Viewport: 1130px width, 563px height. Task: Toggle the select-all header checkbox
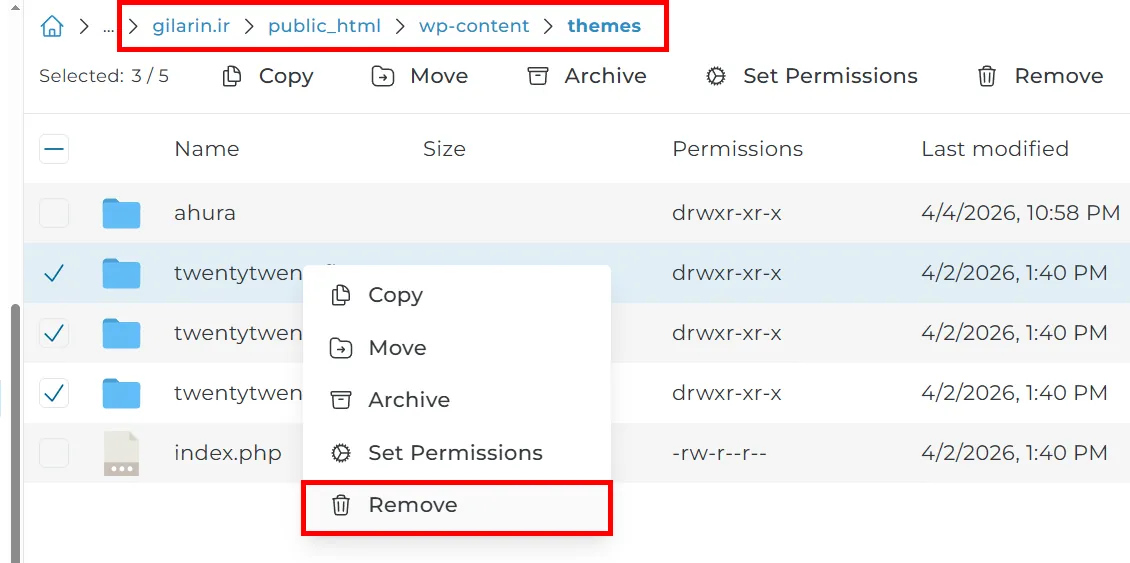pyautogui.click(x=54, y=149)
